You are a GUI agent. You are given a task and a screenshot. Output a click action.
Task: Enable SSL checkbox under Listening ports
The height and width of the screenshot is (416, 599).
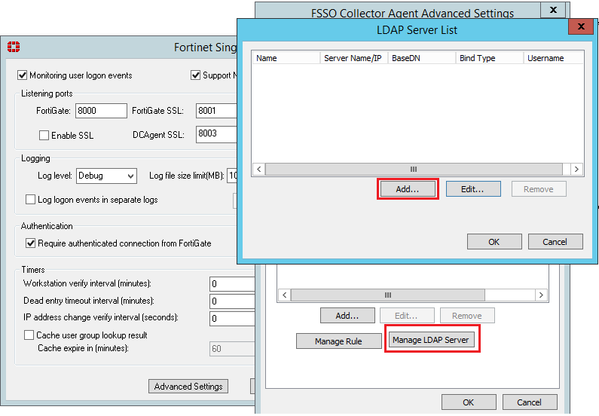click(x=44, y=135)
